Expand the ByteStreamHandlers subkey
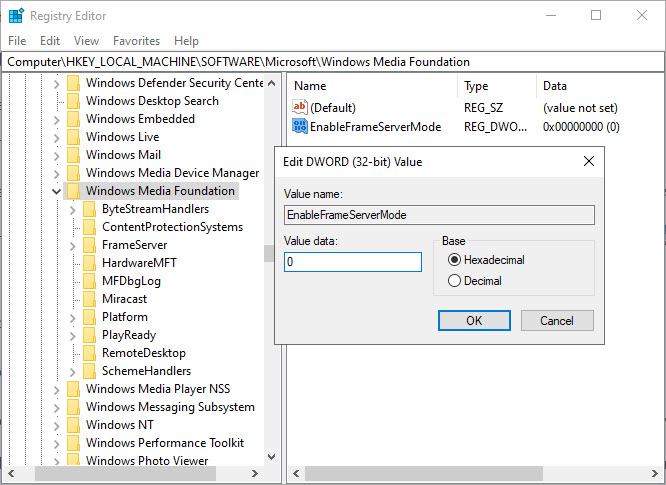The height and width of the screenshot is (485, 666). (x=72, y=210)
